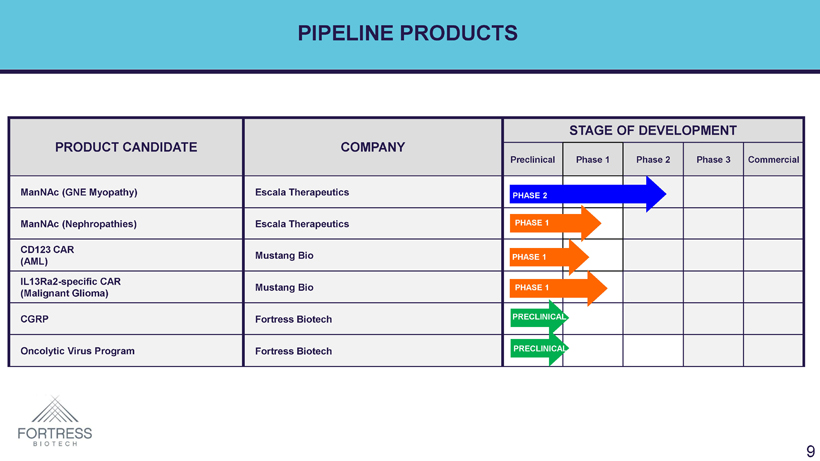The width and height of the screenshot is (820, 461).
Task: Click the green Preclinical arrow for CGRP
Action: pyautogui.click(x=538, y=318)
